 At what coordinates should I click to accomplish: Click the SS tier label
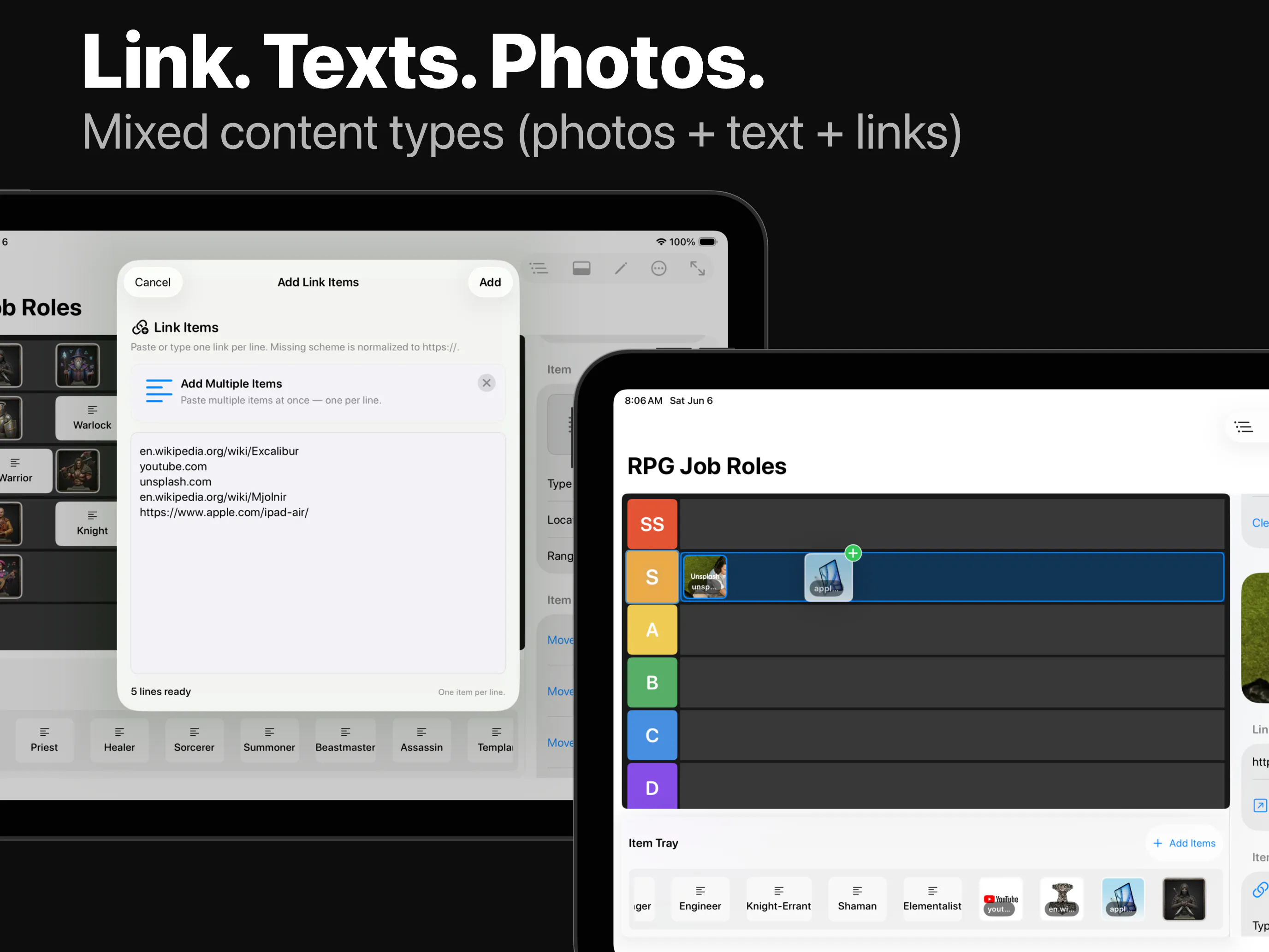coord(652,524)
